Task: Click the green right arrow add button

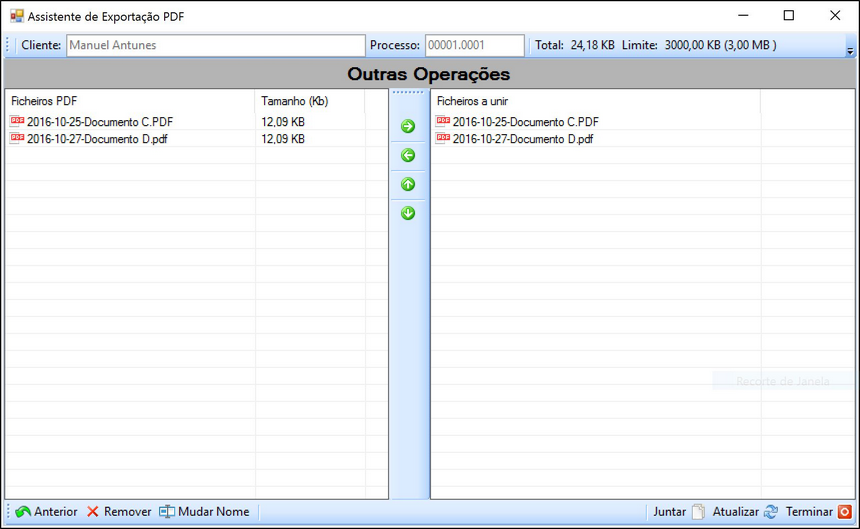Action: 408,126
